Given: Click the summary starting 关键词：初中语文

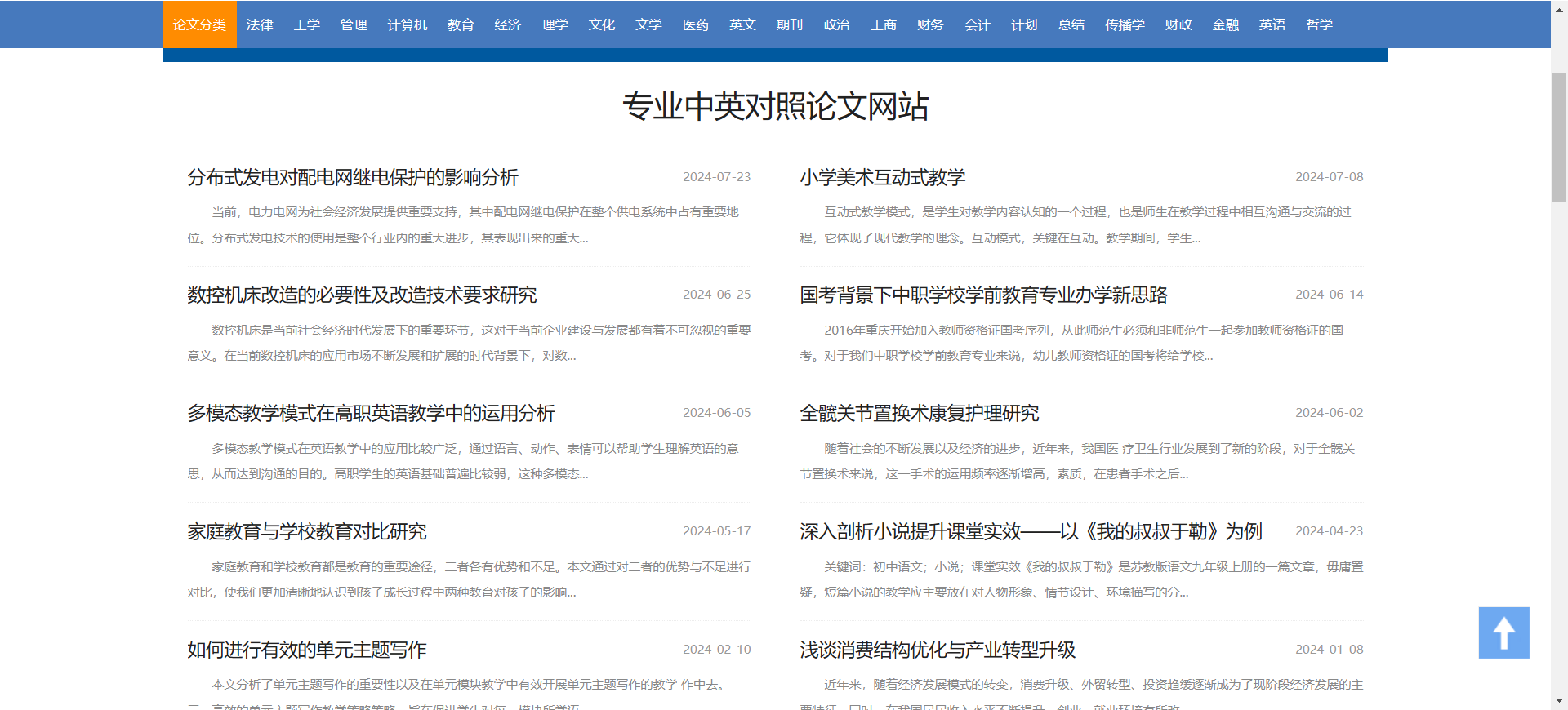Looking at the screenshot, I should pos(1081,579).
